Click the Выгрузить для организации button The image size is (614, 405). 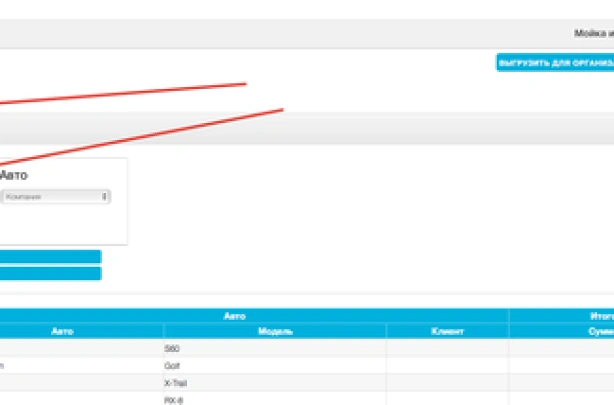[x=555, y=63]
